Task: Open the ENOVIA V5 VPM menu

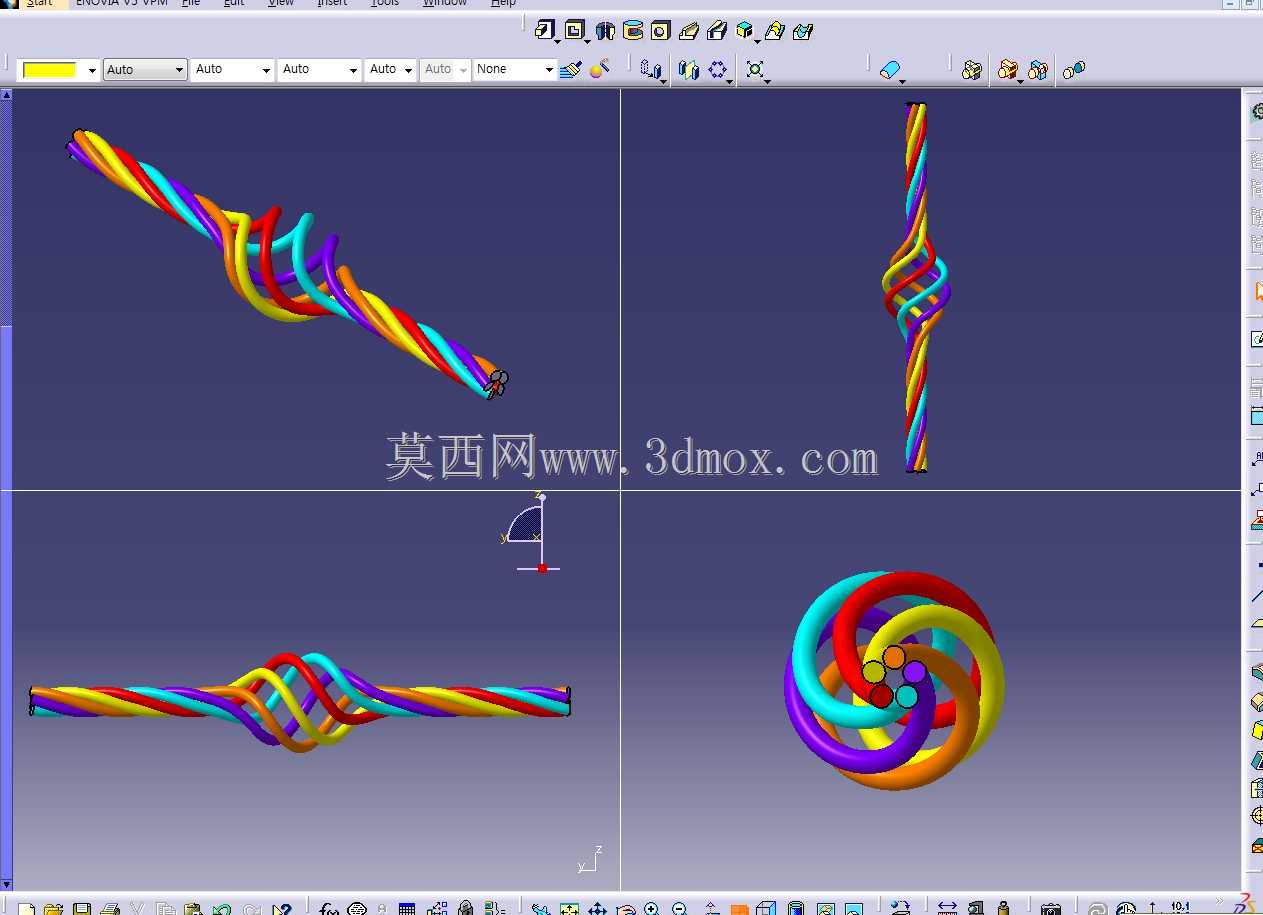Action: coord(122,3)
